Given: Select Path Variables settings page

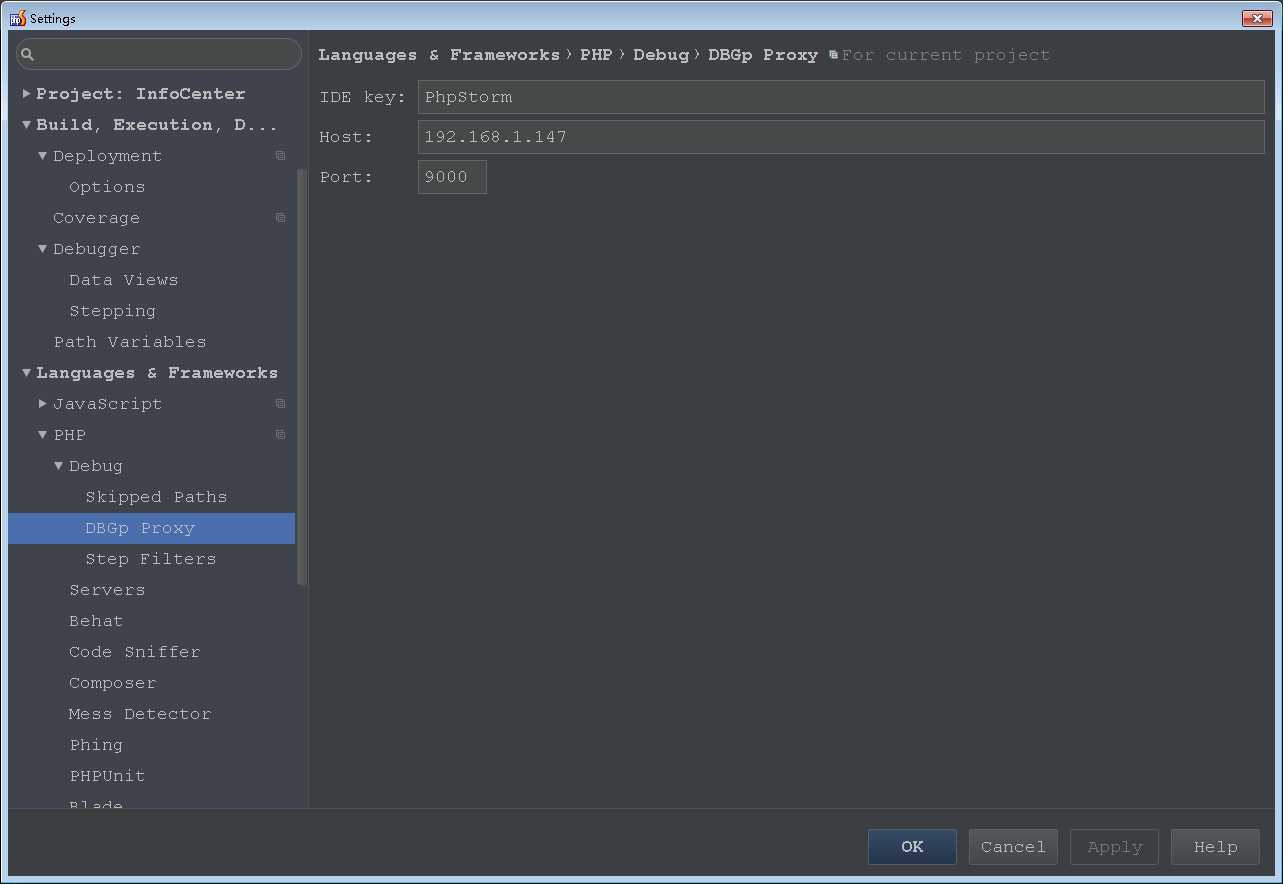Looking at the screenshot, I should (x=130, y=342).
